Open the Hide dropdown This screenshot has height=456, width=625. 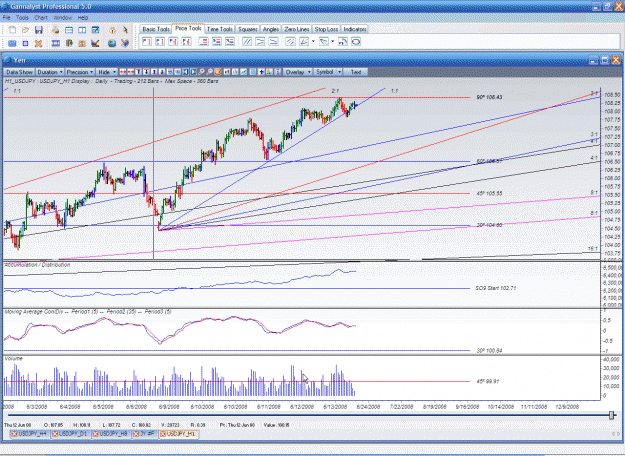[106, 72]
